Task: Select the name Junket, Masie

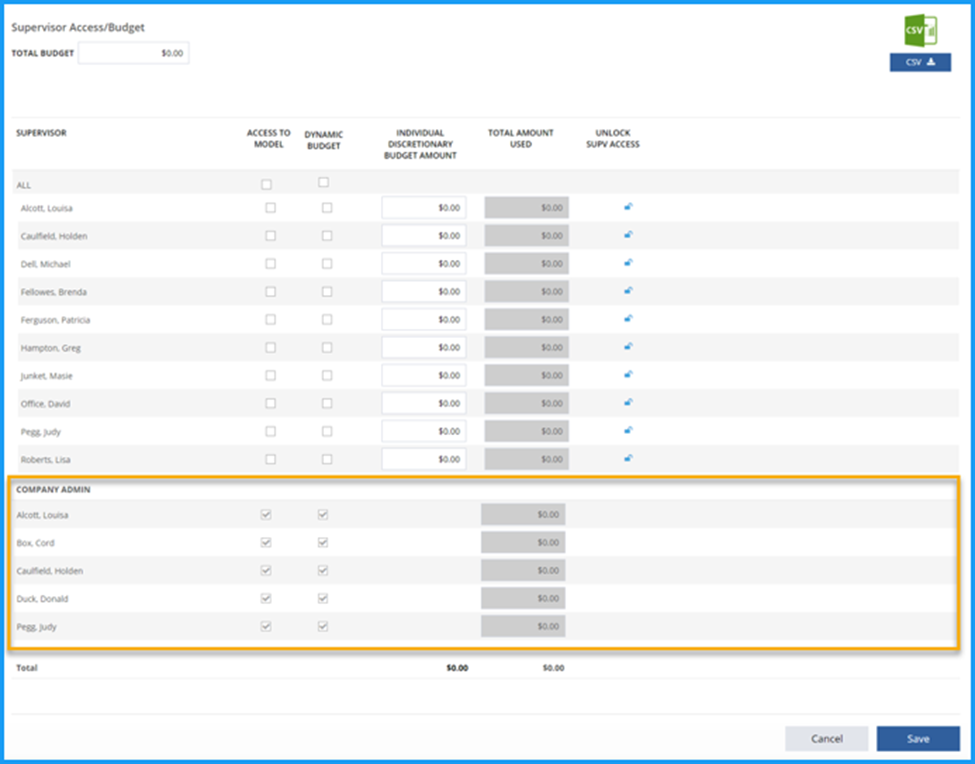Action: (x=47, y=376)
